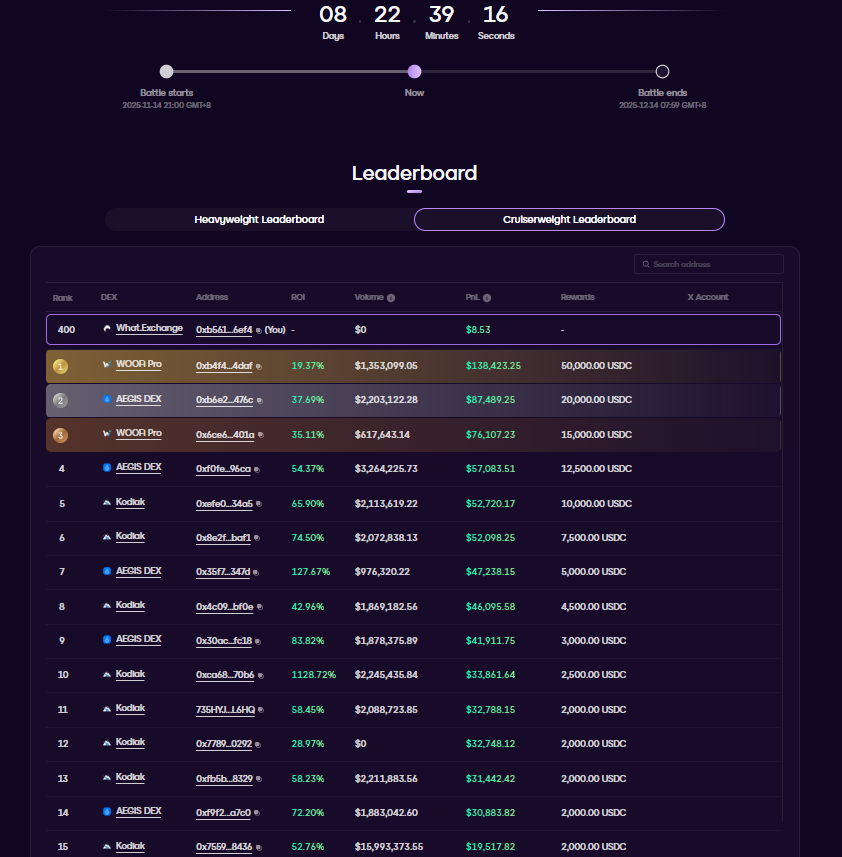Open the What.Exchange DEX link
Viewport: 842px width, 857px height.
[149, 328]
